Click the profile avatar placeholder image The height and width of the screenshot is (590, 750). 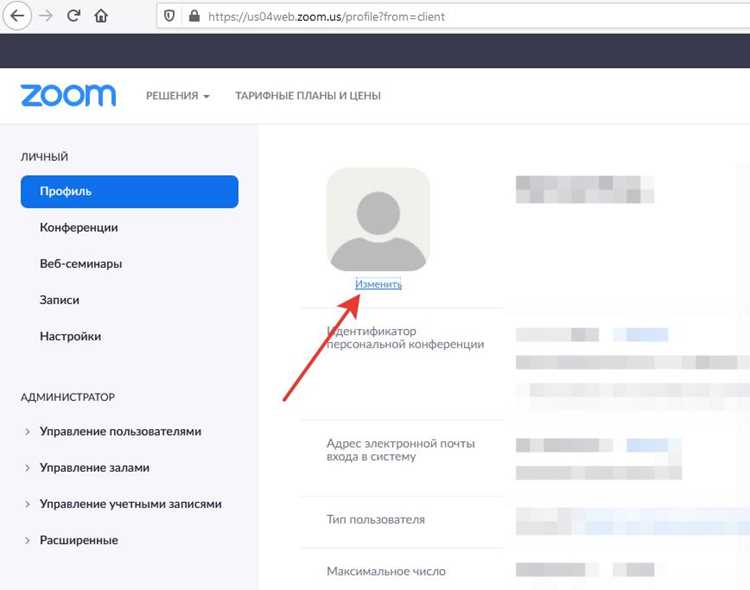click(378, 219)
